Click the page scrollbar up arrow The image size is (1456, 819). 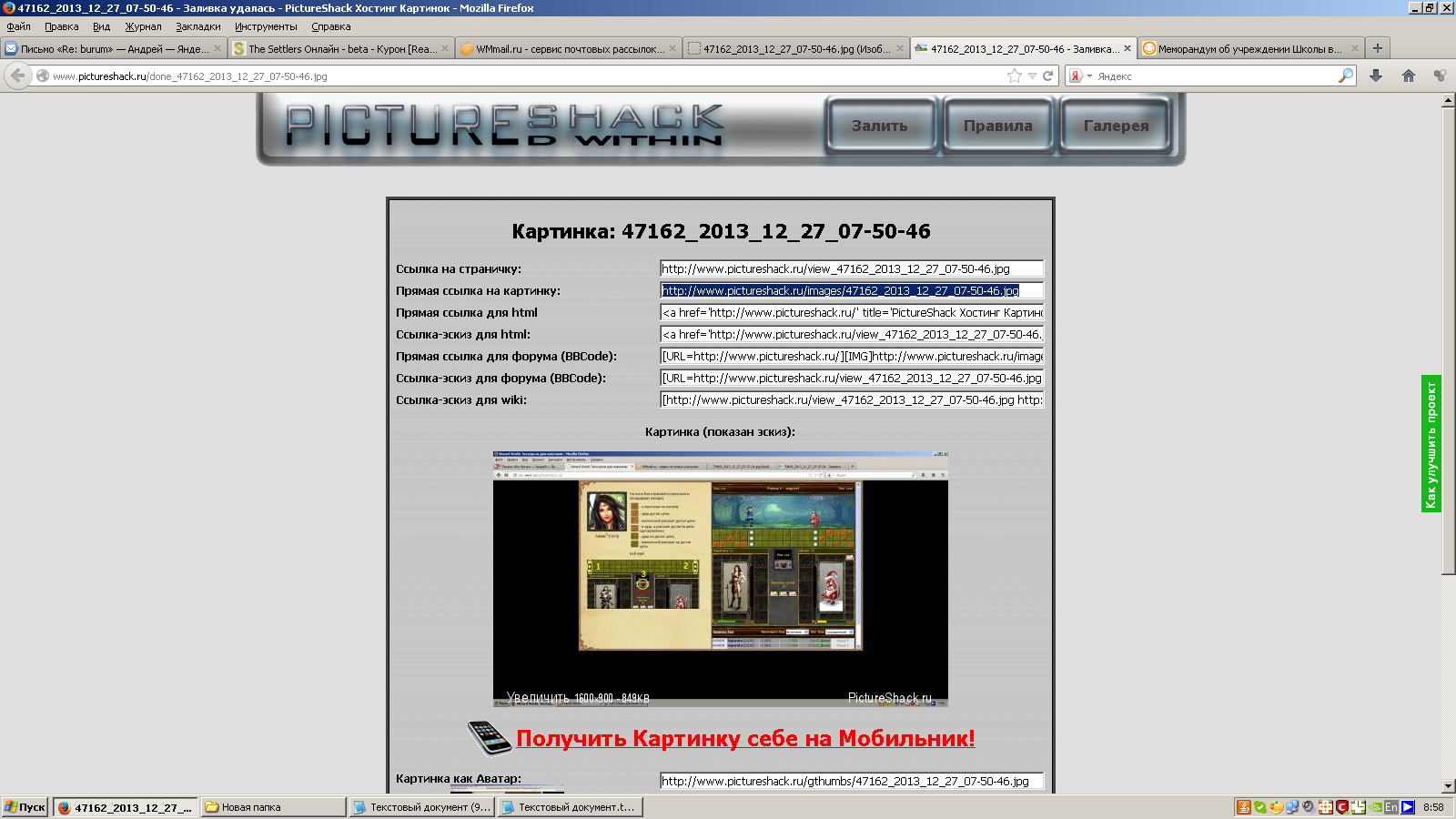(1448, 100)
